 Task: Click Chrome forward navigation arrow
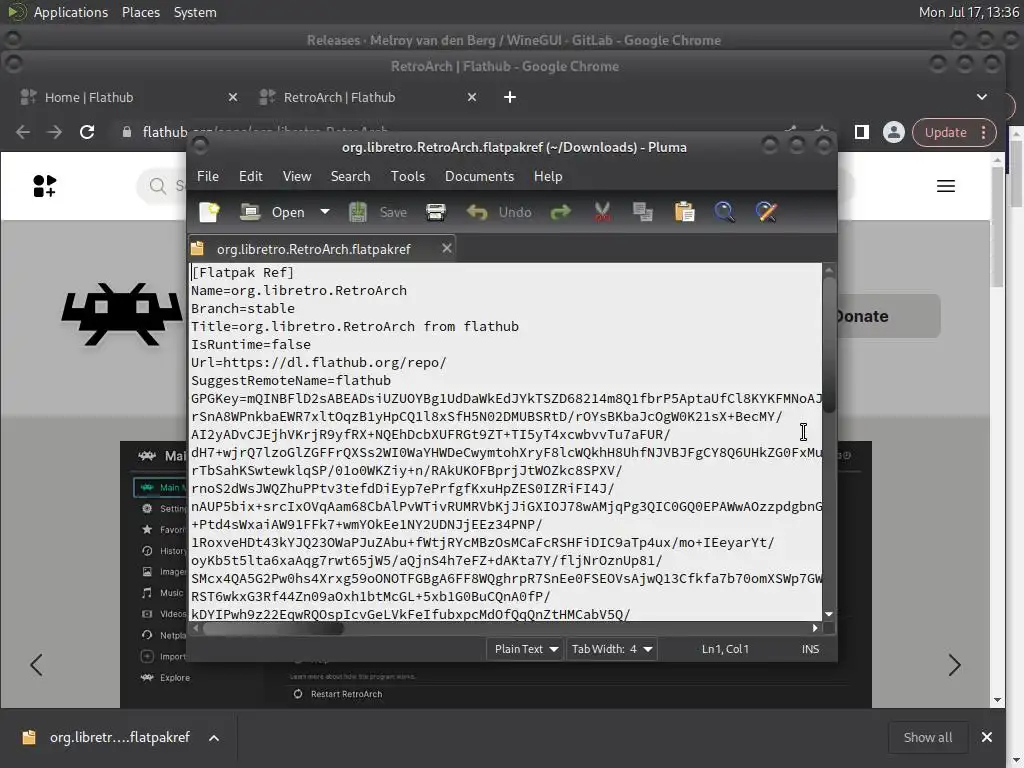point(55,132)
